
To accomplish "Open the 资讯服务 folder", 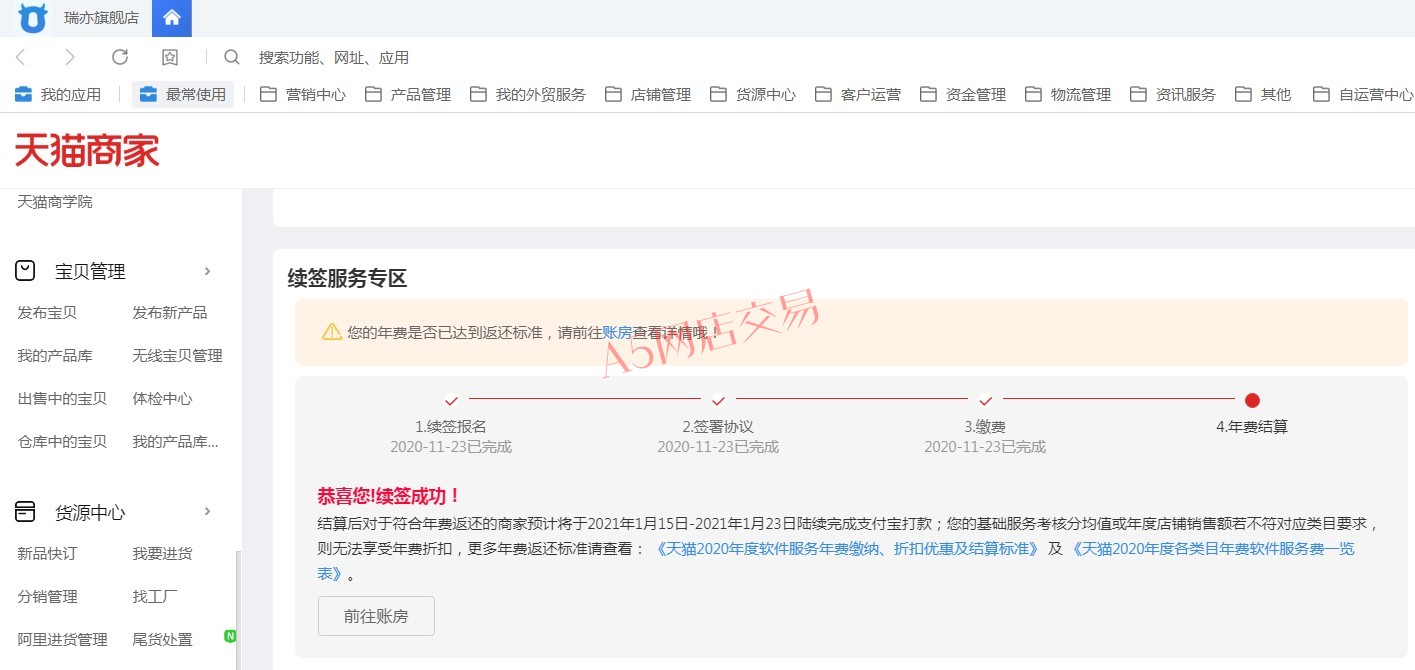I will tap(1173, 94).
